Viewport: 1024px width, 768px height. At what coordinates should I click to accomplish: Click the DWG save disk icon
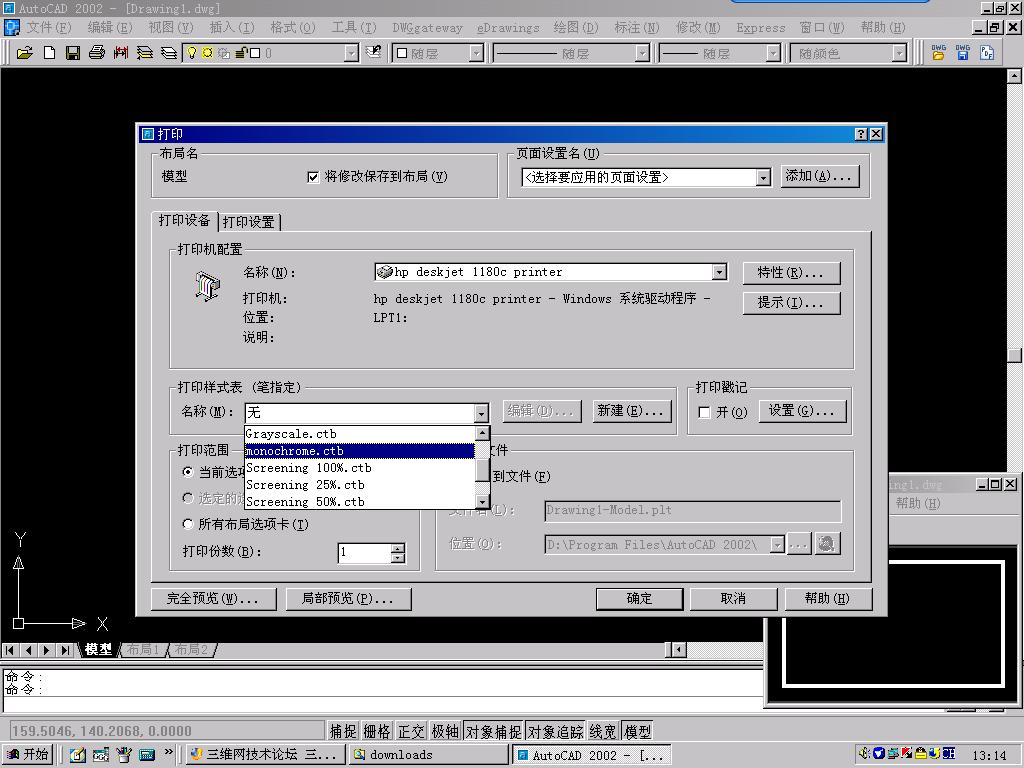963,53
